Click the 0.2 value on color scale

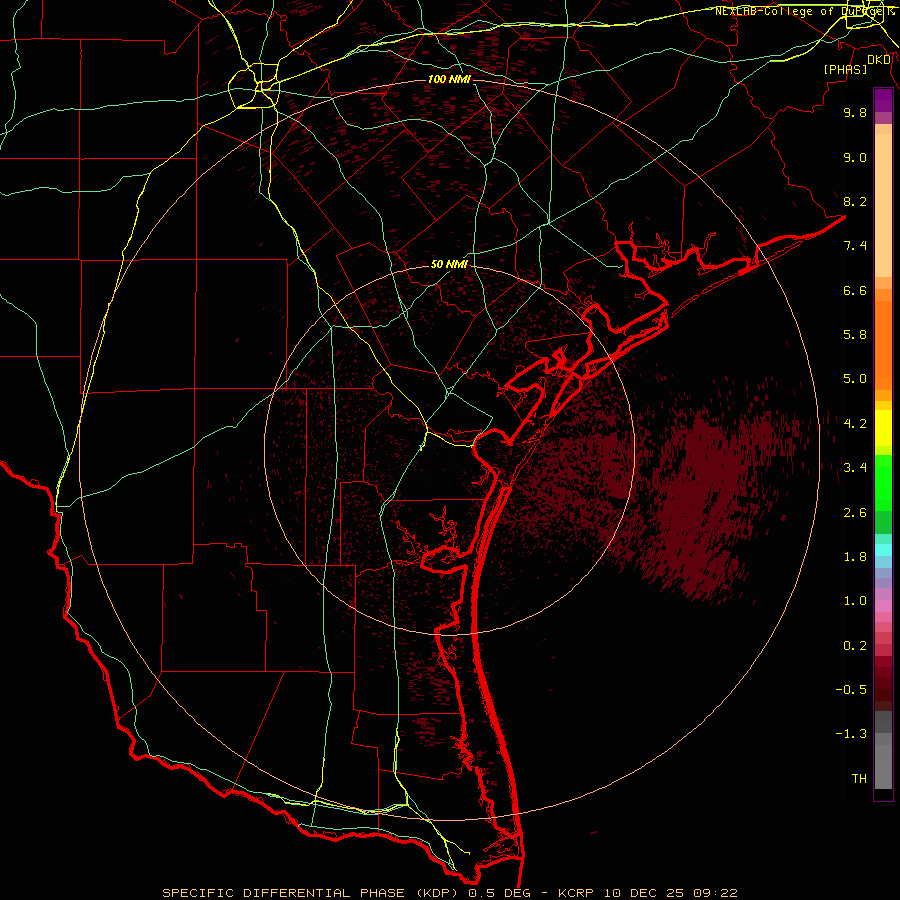tap(855, 646)
